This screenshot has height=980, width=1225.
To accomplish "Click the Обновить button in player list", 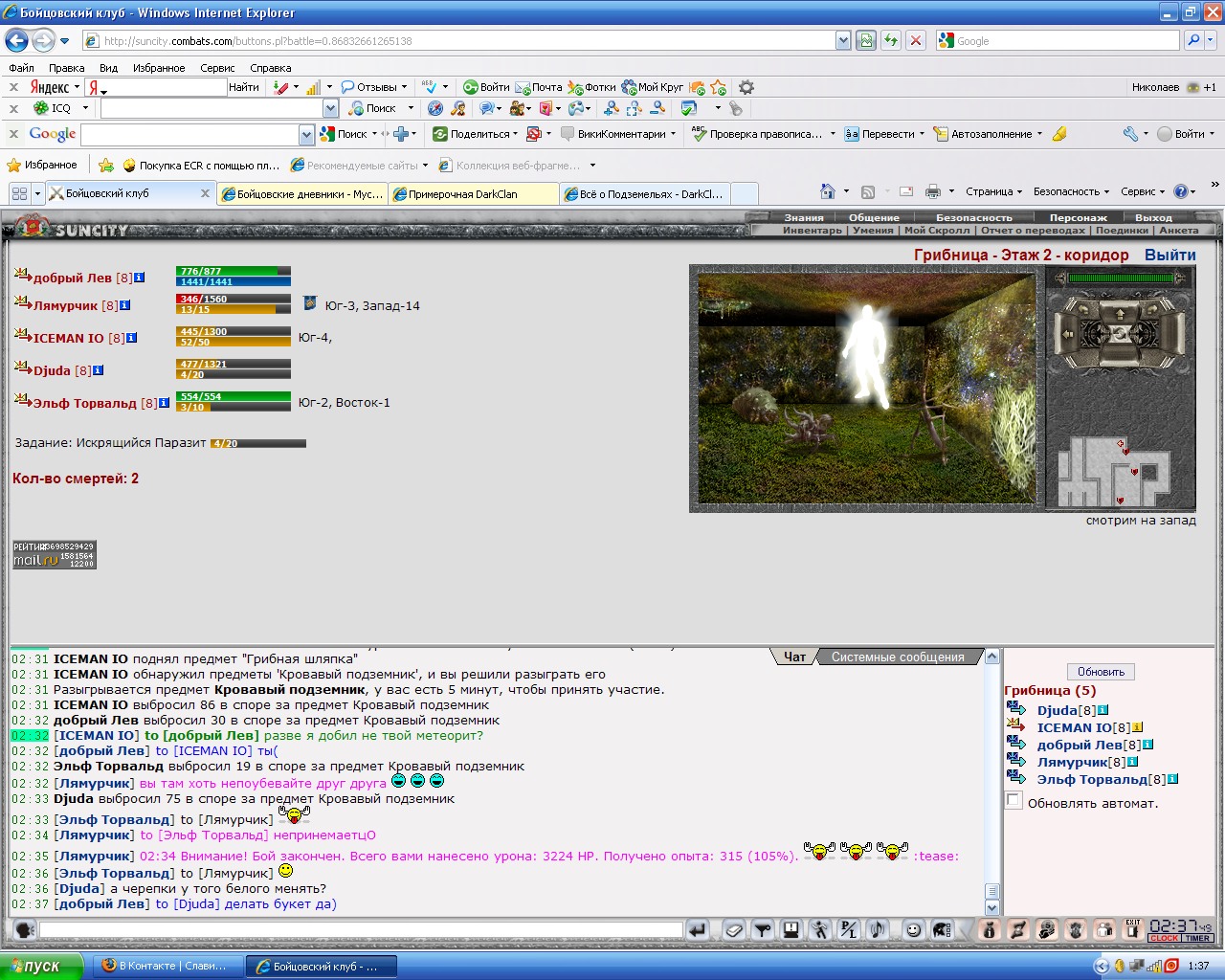I will [x=1101, y=672].
